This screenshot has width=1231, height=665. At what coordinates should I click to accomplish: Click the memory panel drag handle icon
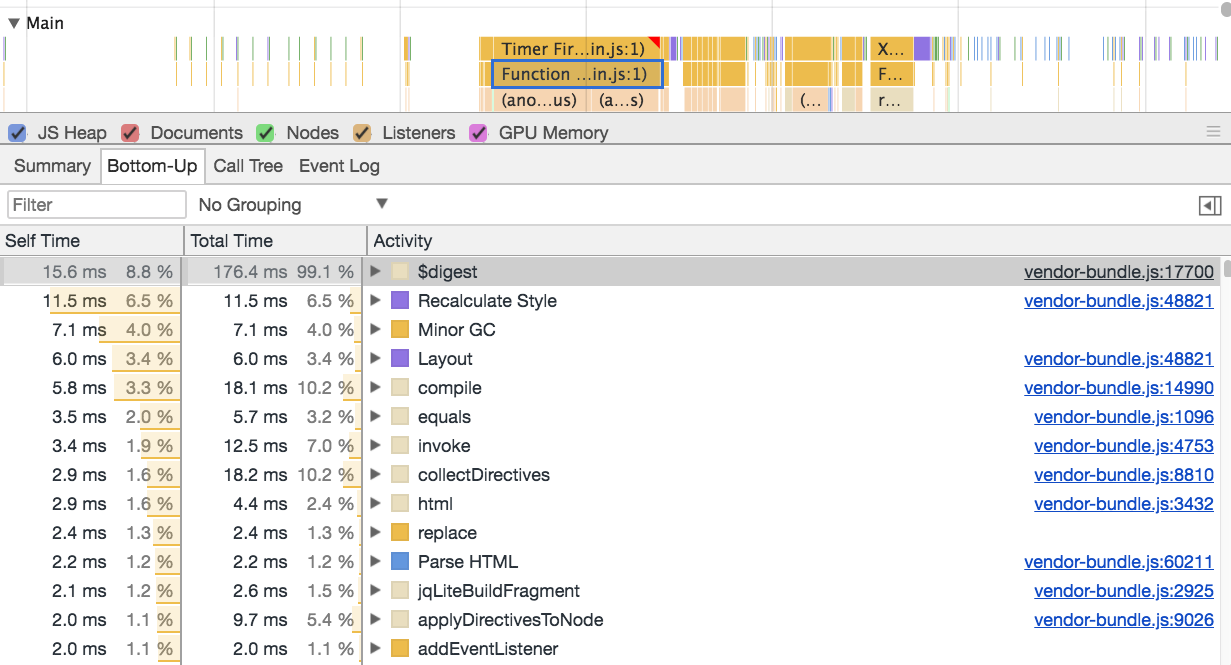click(x=1213, y=132)
